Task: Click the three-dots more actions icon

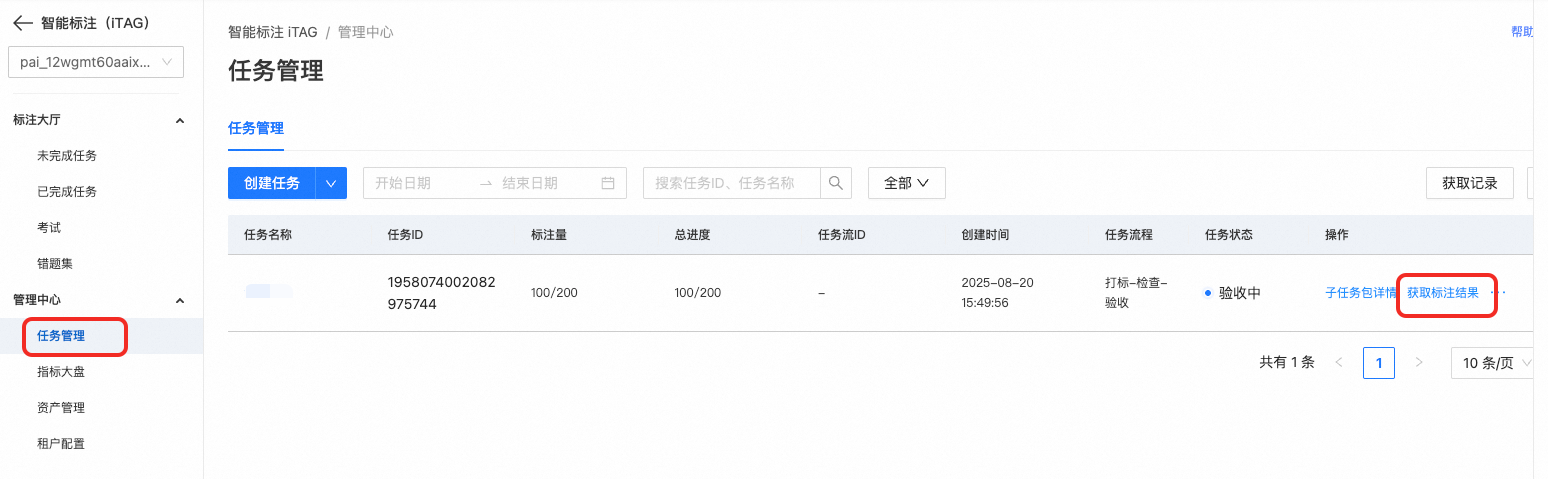Action: 1498,293
